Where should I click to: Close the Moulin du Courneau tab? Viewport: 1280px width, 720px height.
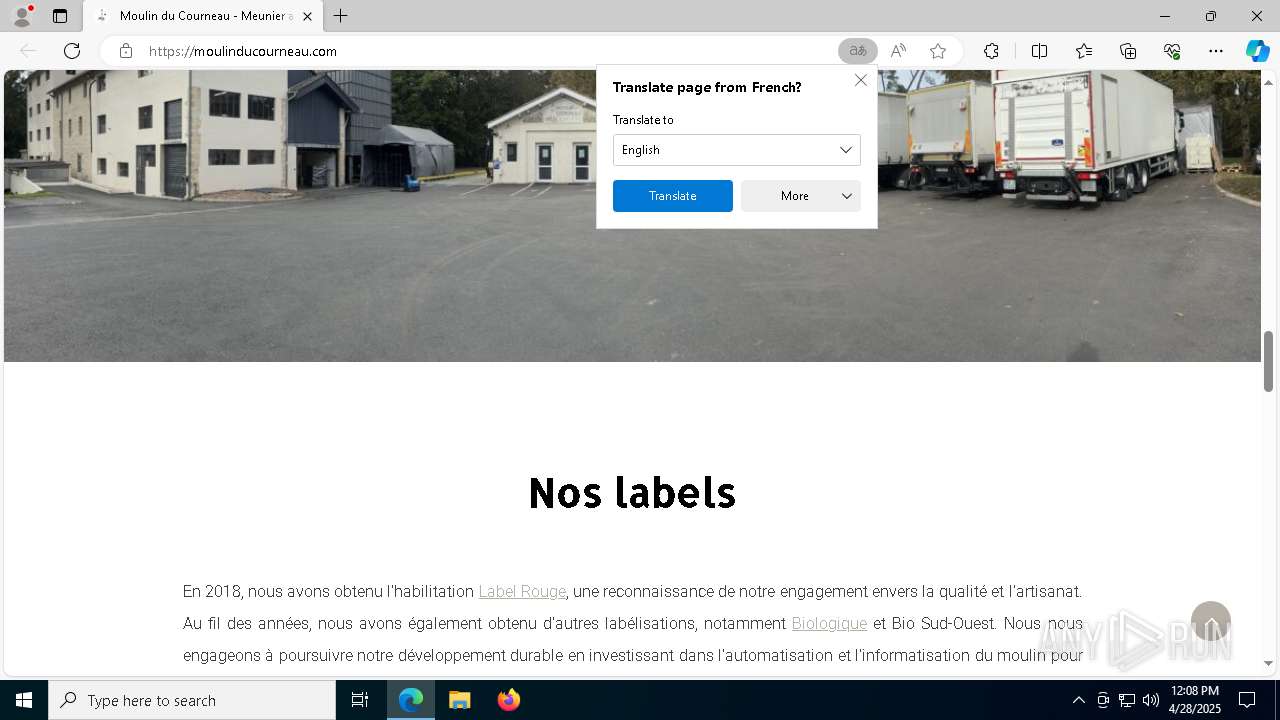(307, 16)
